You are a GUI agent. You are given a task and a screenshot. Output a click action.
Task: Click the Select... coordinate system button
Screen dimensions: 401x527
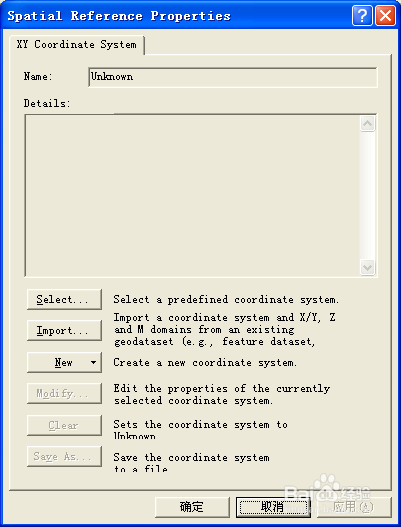64,299
